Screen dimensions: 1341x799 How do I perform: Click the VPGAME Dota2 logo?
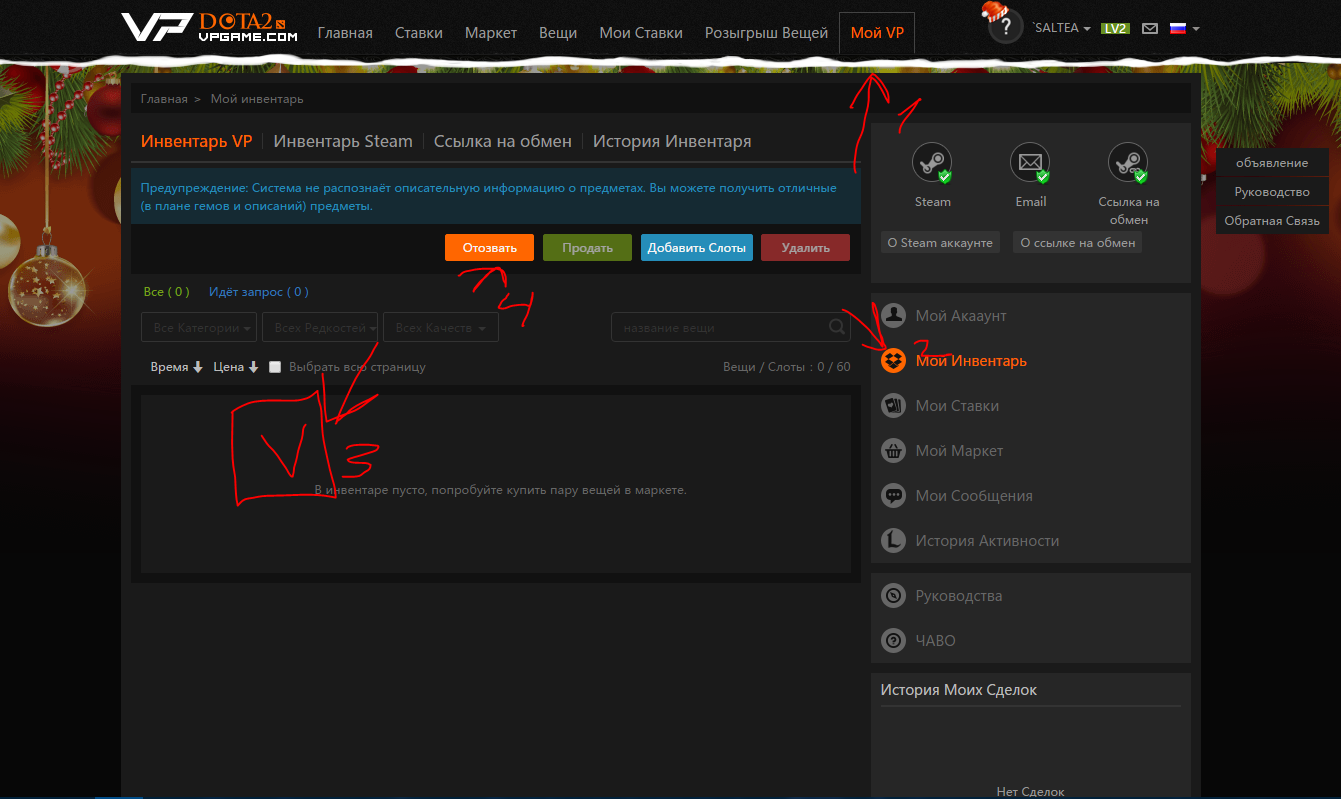coord(210,29)
